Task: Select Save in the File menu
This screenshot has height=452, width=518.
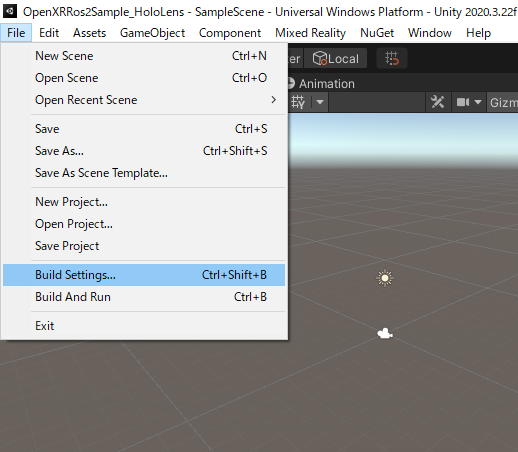Action: click(x=144, y=129)
